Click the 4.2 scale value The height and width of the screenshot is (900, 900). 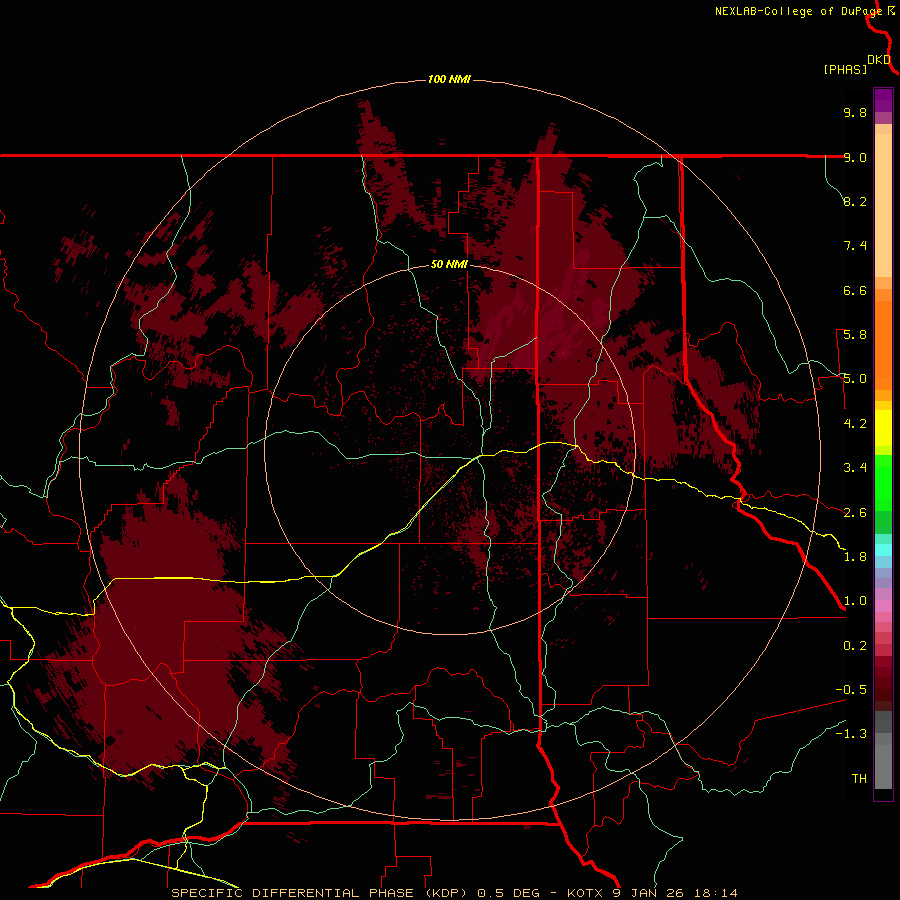coord(855,424)
